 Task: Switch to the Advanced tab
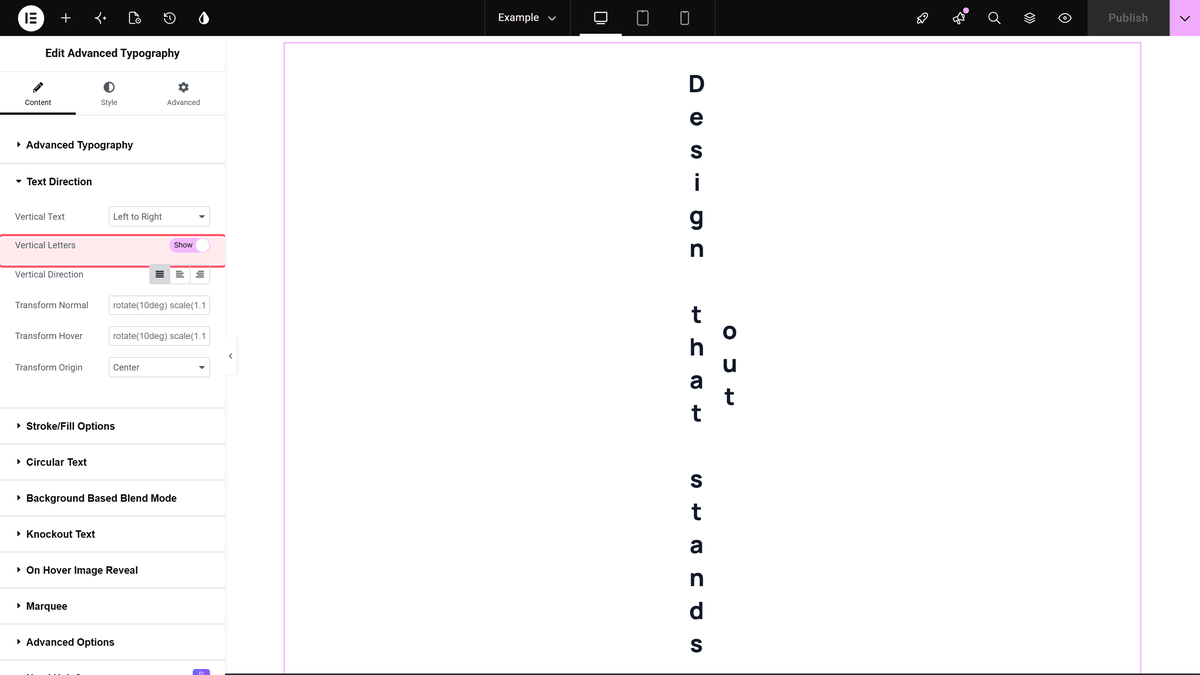point(183,94)
